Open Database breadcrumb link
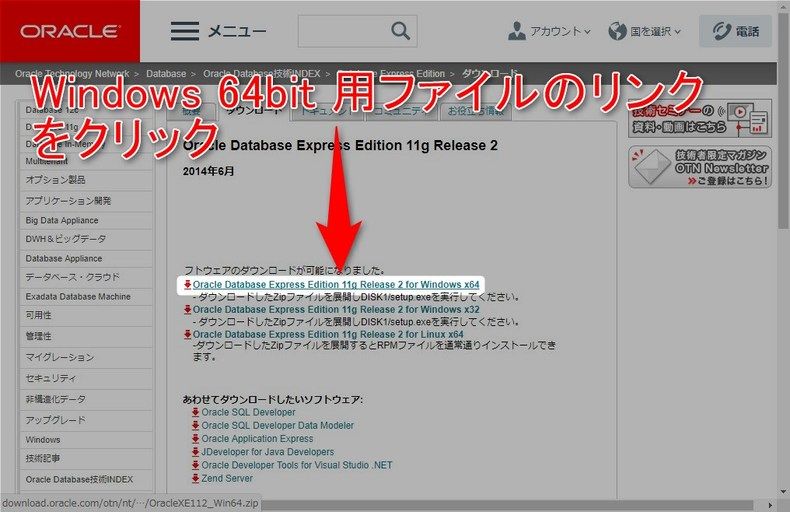Screen dimensions: 790x512 (x=166, y=74)
